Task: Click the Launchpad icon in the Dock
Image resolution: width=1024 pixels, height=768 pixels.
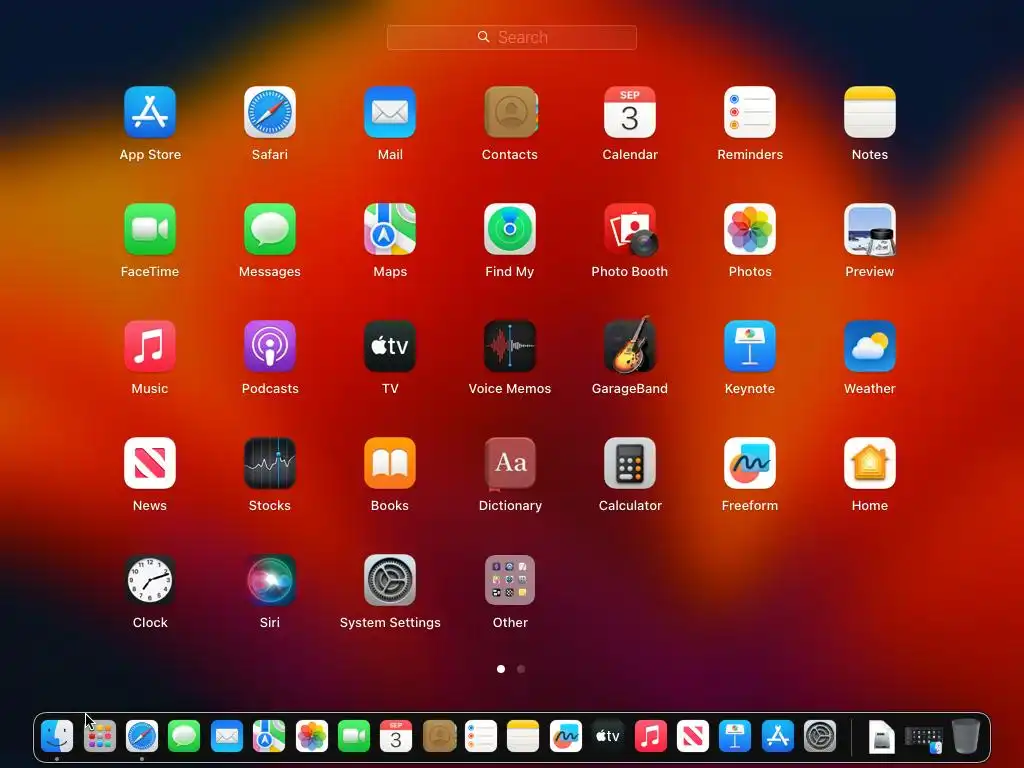Action: [99, 736]
